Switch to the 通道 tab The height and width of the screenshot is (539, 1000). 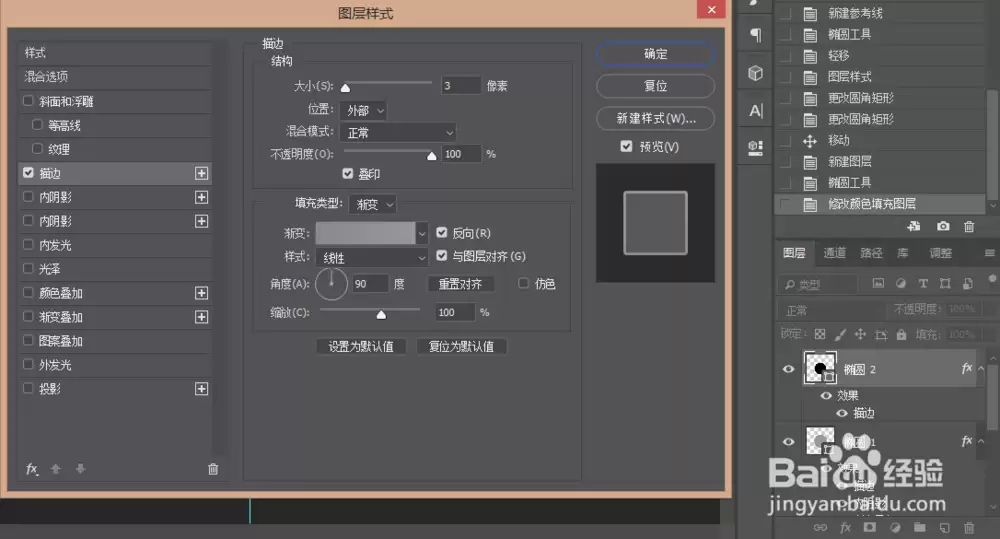click(834, 253)
